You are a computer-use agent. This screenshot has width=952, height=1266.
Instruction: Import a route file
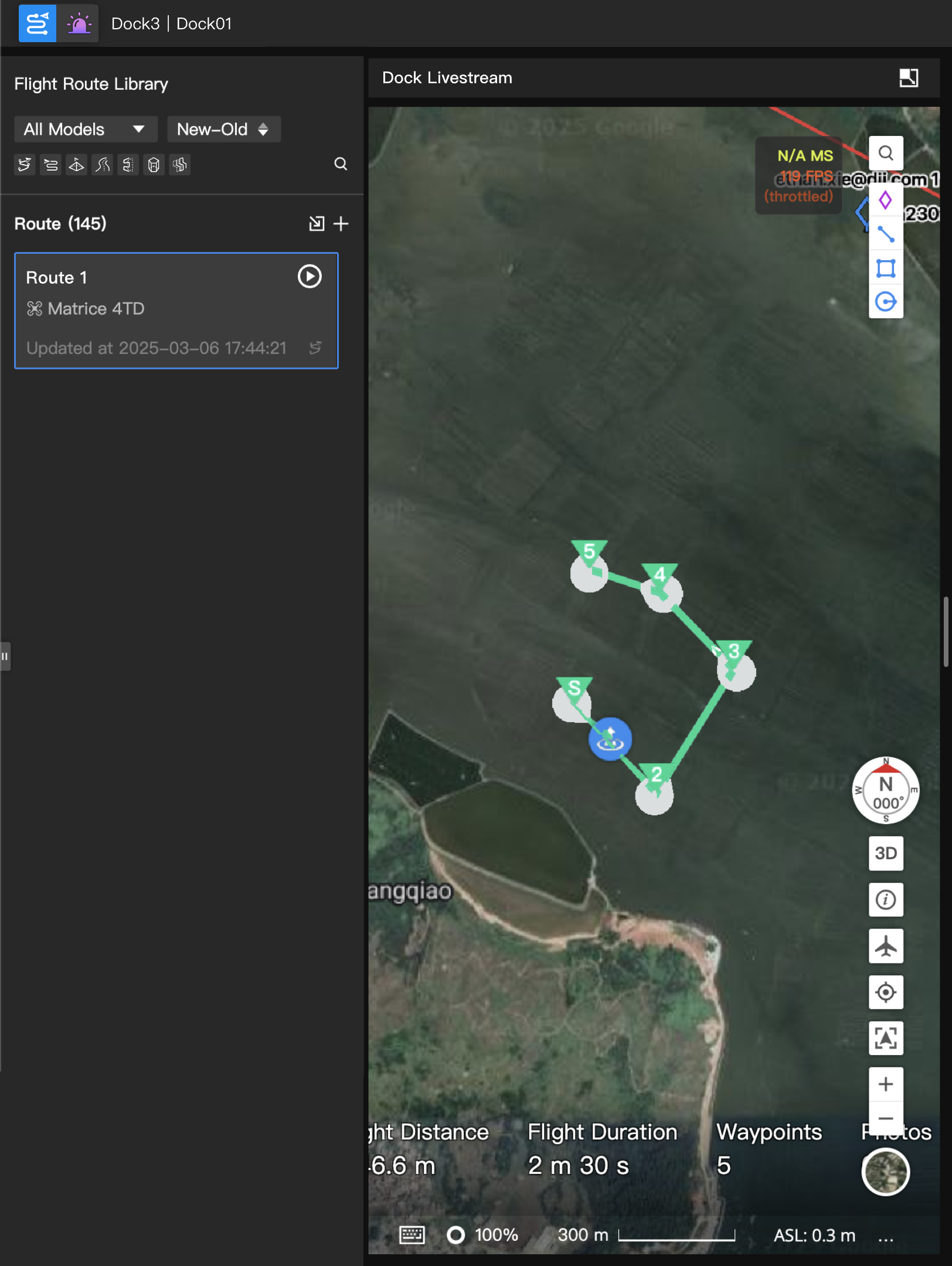pos(316,223)
